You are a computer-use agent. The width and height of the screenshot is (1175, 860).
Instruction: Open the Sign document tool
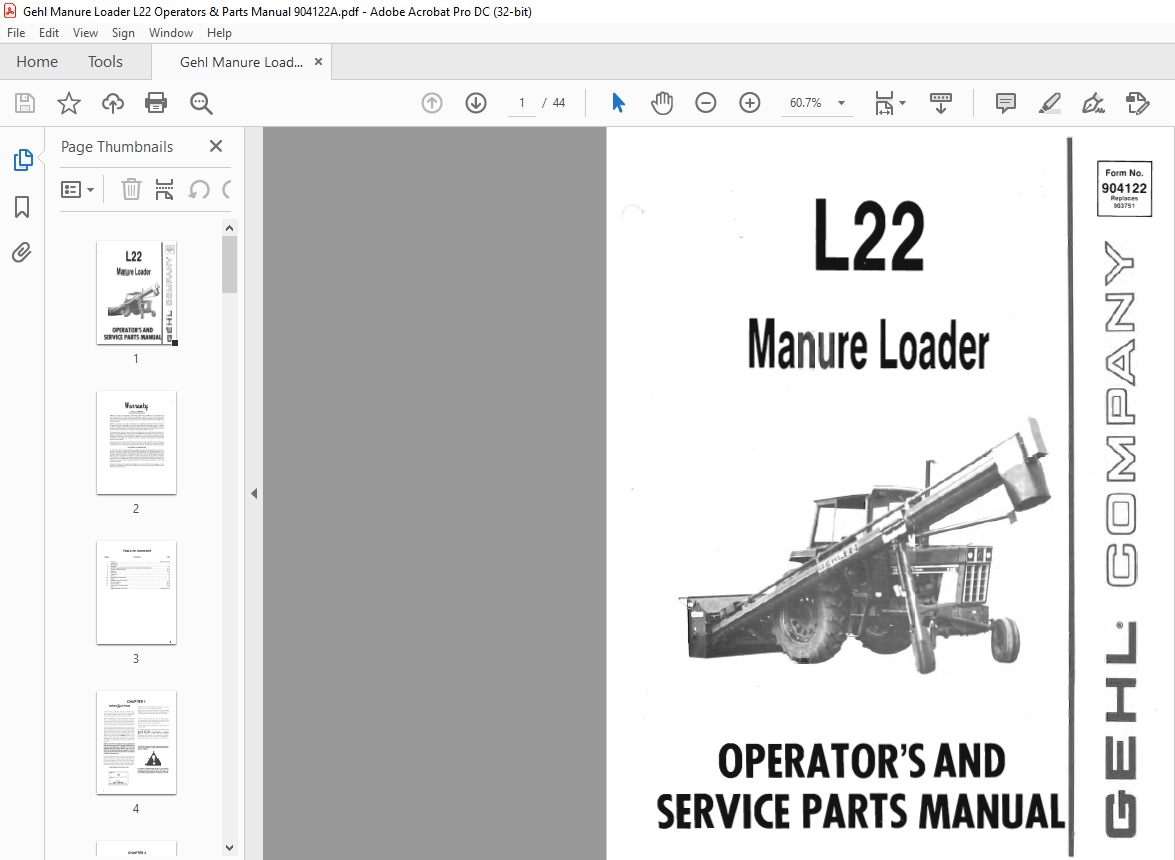pyautogui.click(x=1093, y=103)
